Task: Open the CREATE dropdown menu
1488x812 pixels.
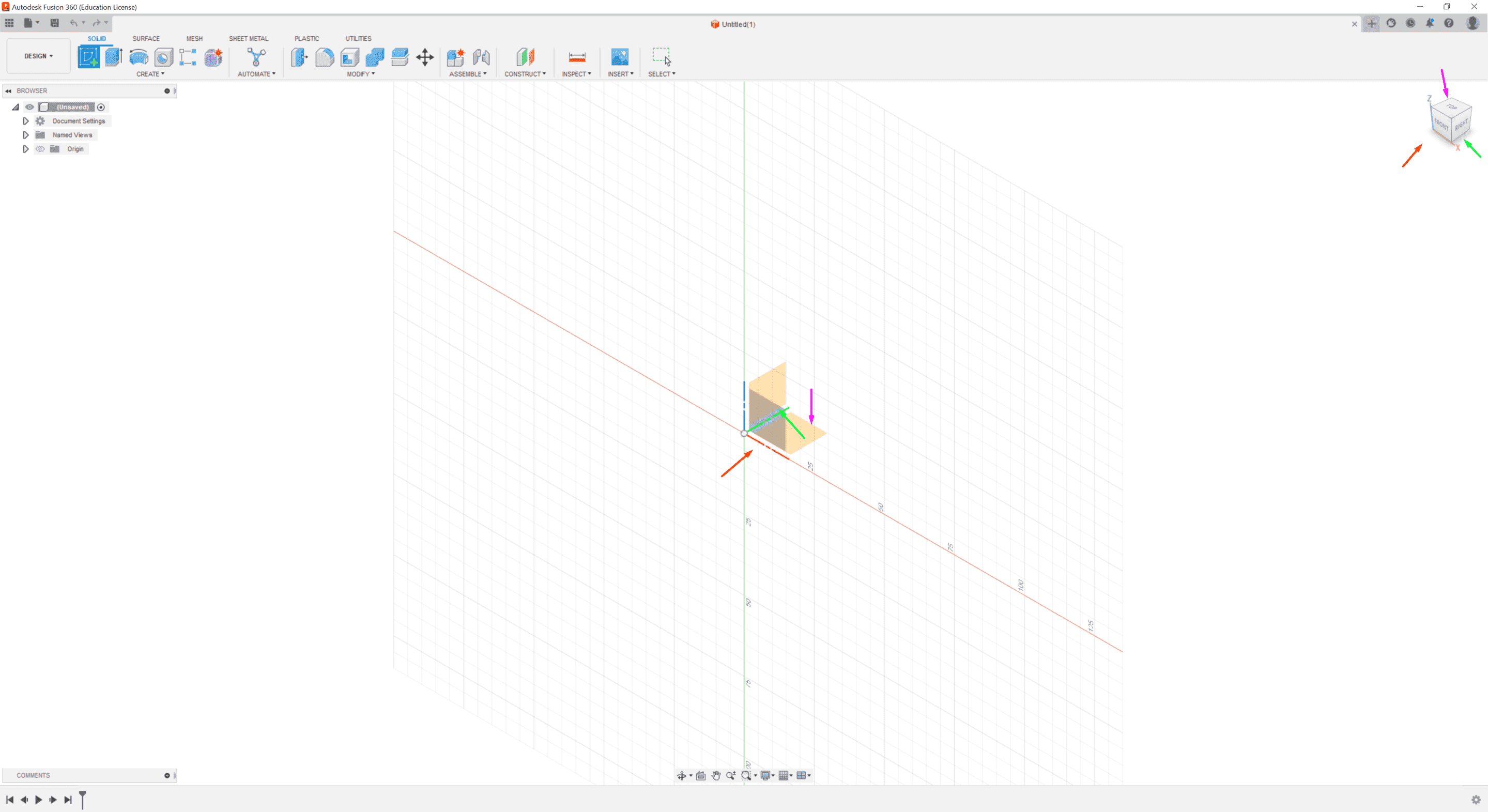Action: pyautogui.click(x=150, y=74)
